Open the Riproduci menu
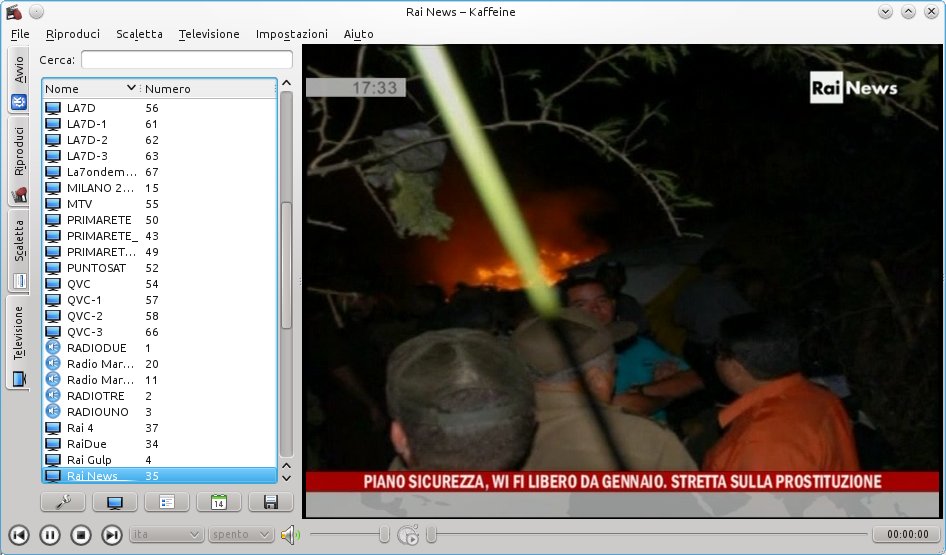This screenshot has width=946, height=555. pos(72,34)
